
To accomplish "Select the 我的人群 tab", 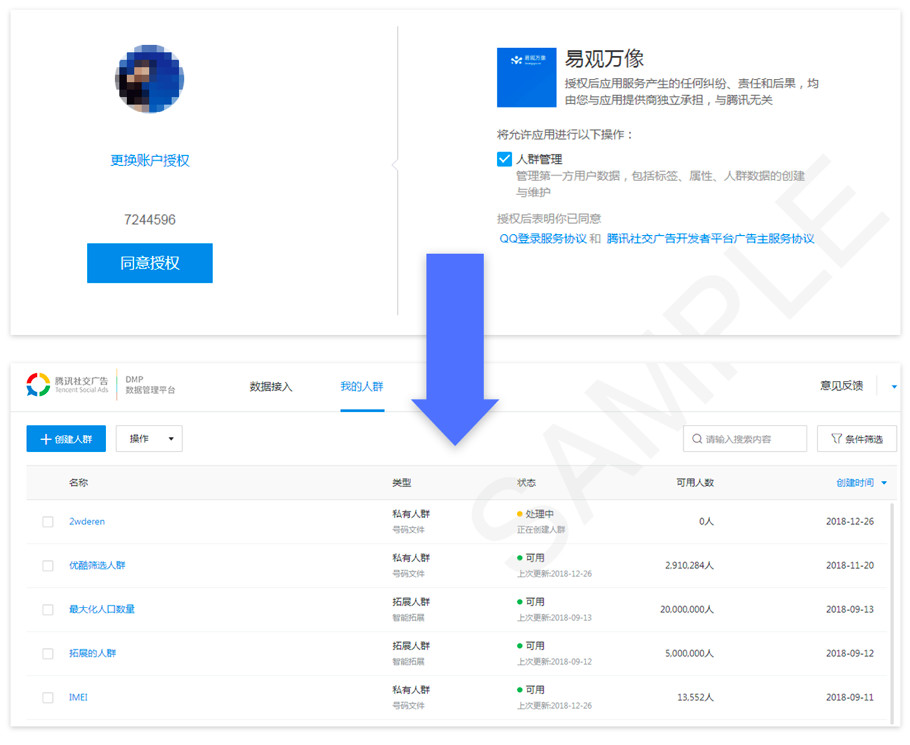I will point(362,386).
